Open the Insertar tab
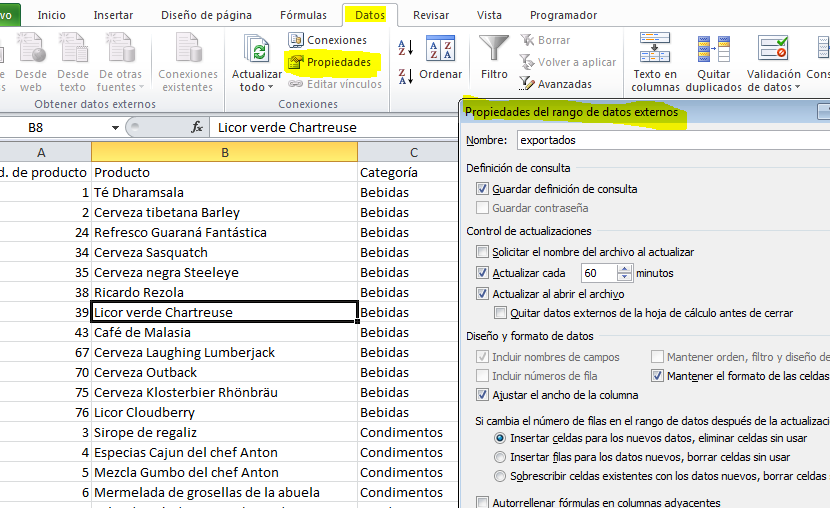 pyautogui.click(x=113, y=15)
